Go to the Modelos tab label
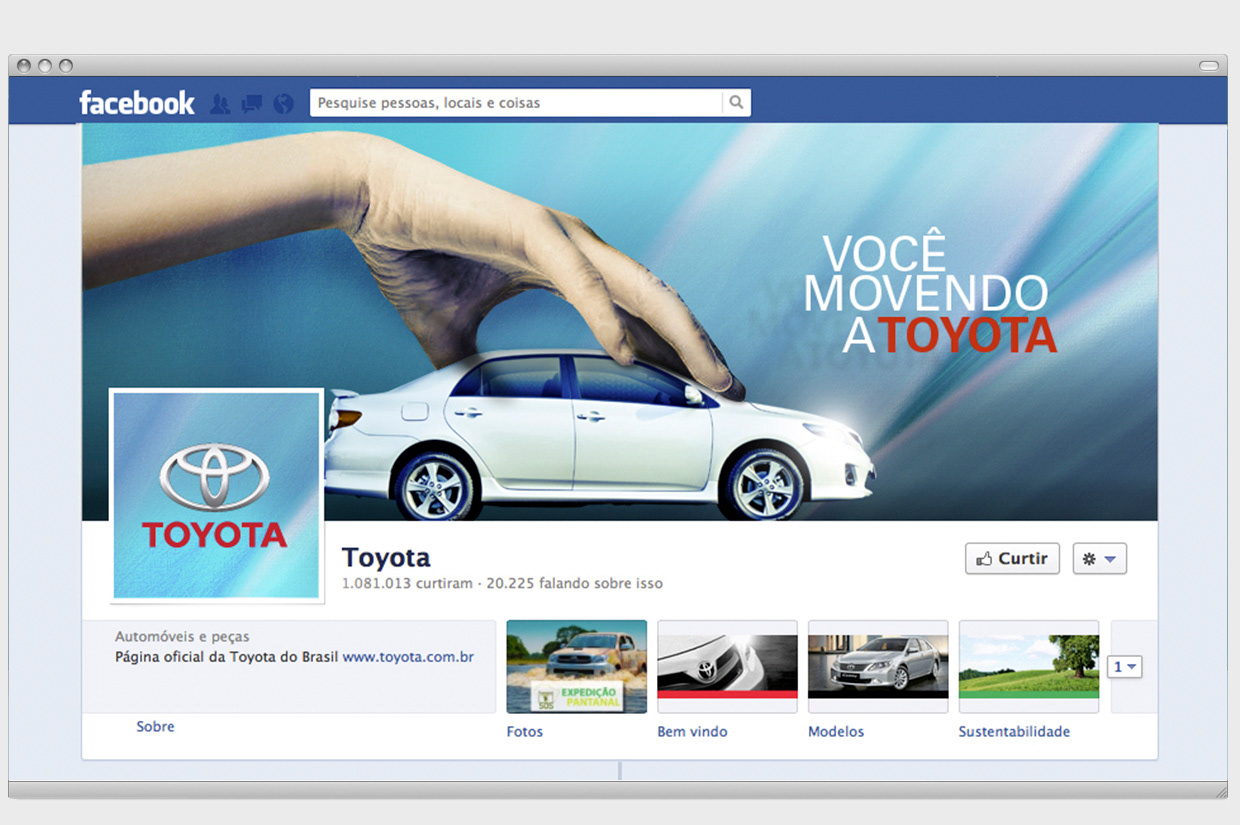The width and height of the screenshot is (1240, 825). coord(836,732)
